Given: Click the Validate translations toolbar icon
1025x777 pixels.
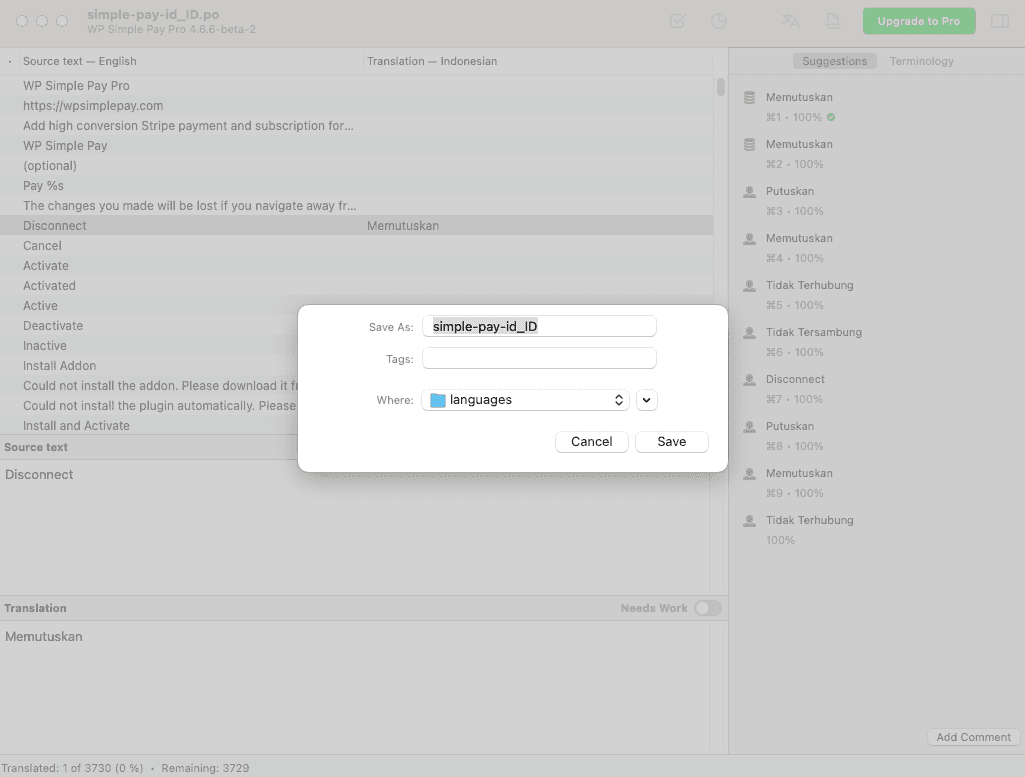Looking at the screenshot, I should (677, 21).
